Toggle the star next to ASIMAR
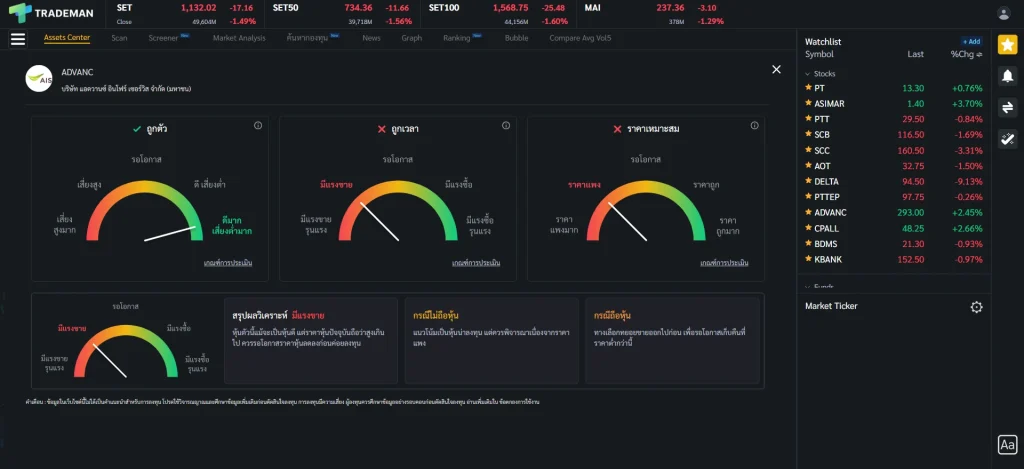 808,104
